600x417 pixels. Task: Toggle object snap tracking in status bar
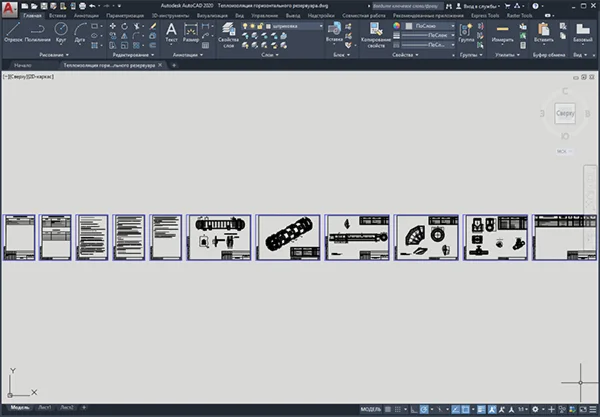(455, 409)
